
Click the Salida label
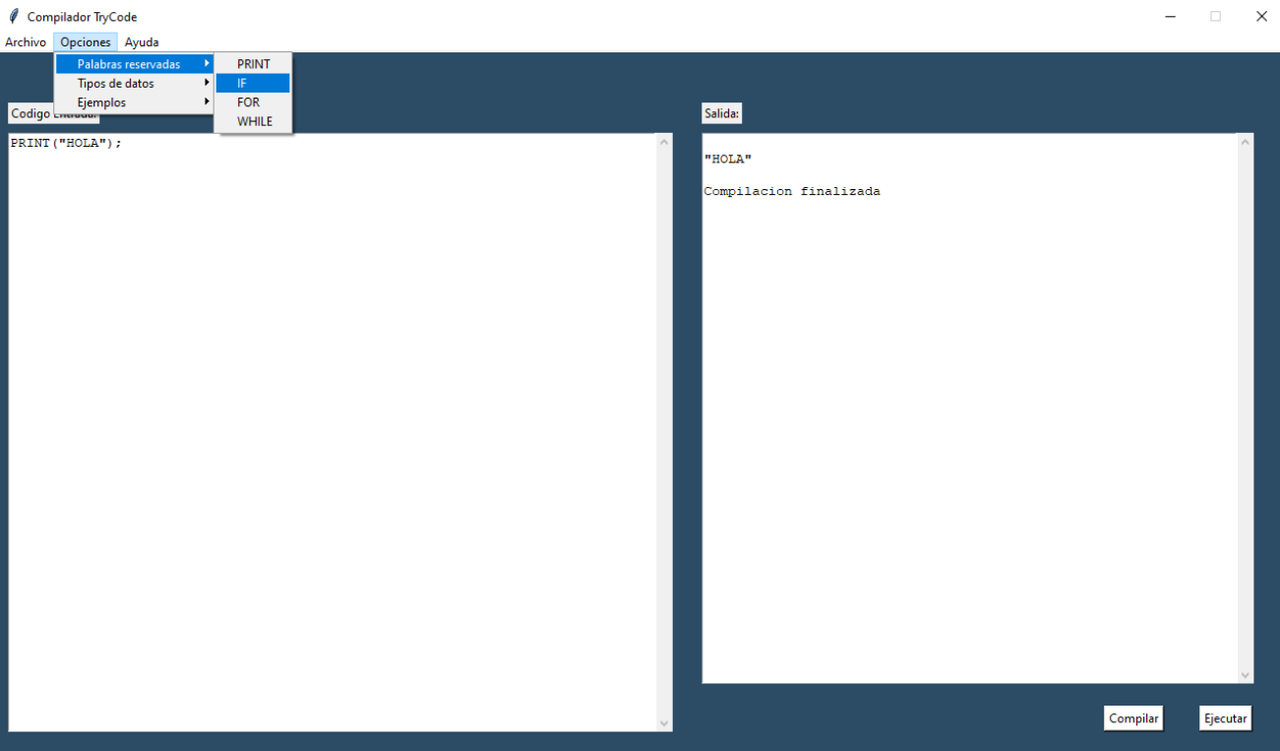click(x=722, y=114)
